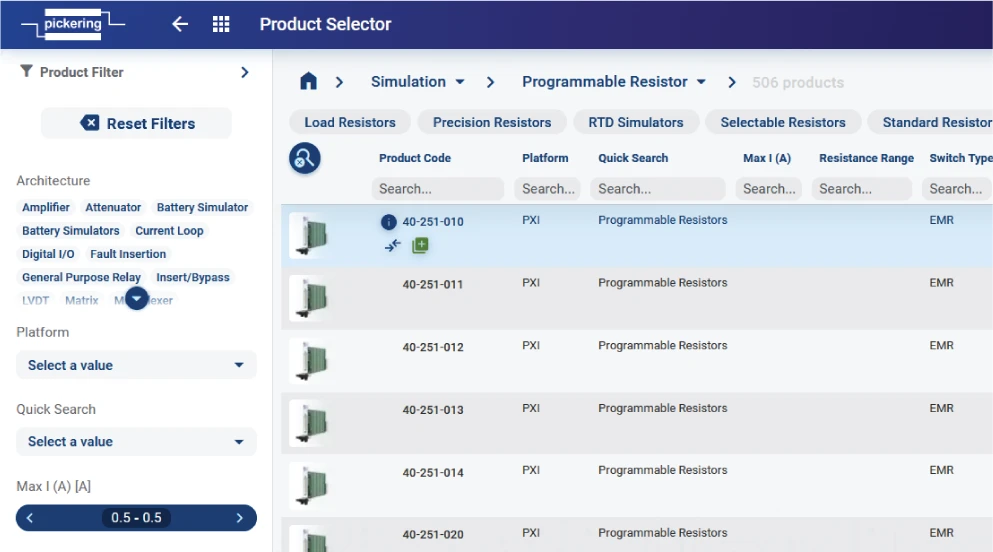The image size is (993, 552).
Task: Open thumbnail of product 40-251-013
Action: 311,423
